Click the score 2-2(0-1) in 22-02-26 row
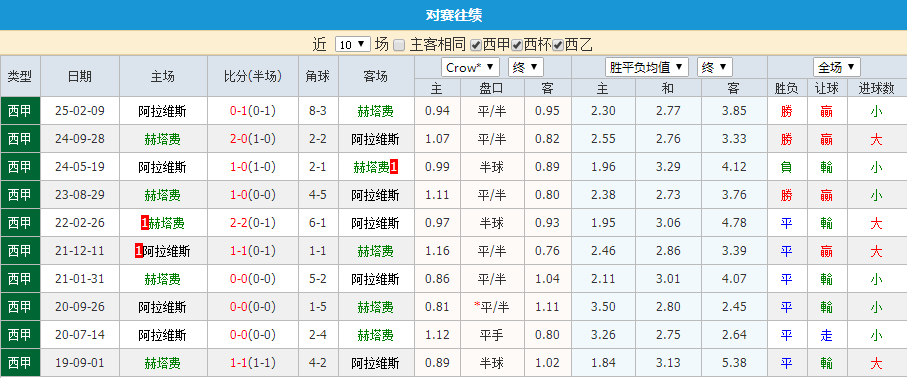 click(253, 223)
